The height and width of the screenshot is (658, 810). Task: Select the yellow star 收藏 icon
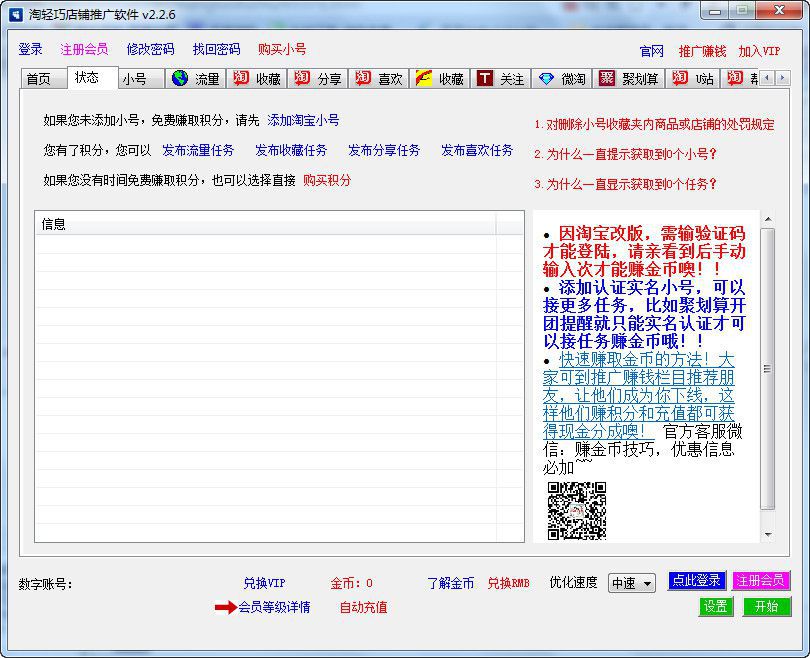436,78
